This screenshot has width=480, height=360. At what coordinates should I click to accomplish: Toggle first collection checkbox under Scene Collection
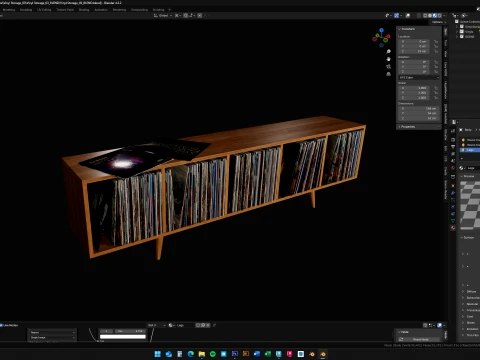click(x=462, y=27)
